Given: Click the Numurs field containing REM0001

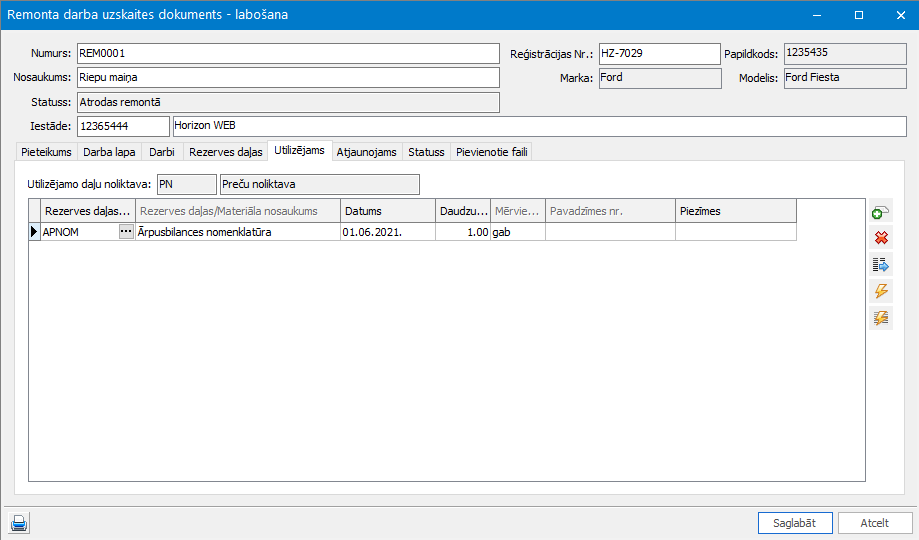Looking at the screenshot, I should click(x=288, y=53).
